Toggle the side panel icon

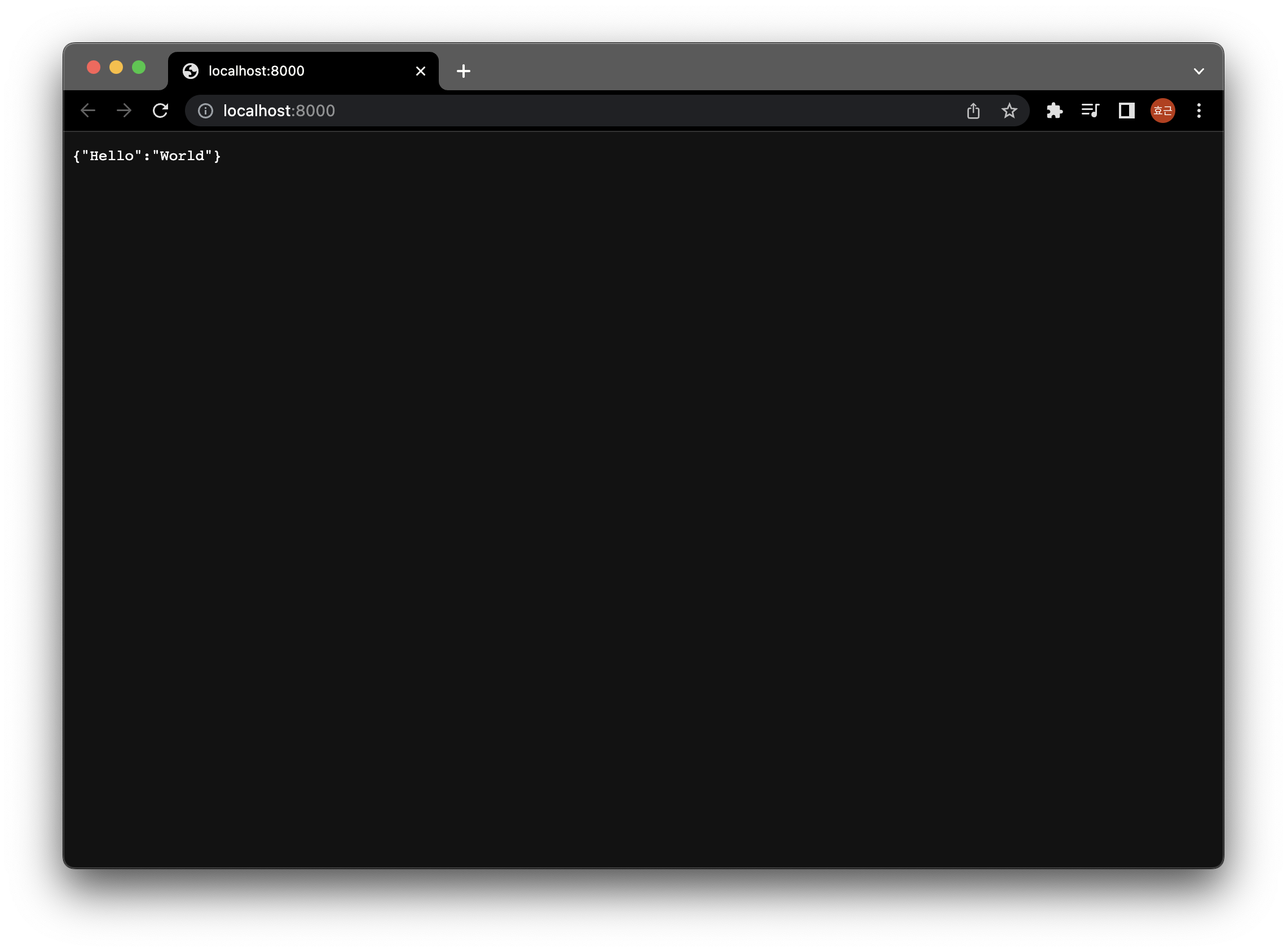1126,111
